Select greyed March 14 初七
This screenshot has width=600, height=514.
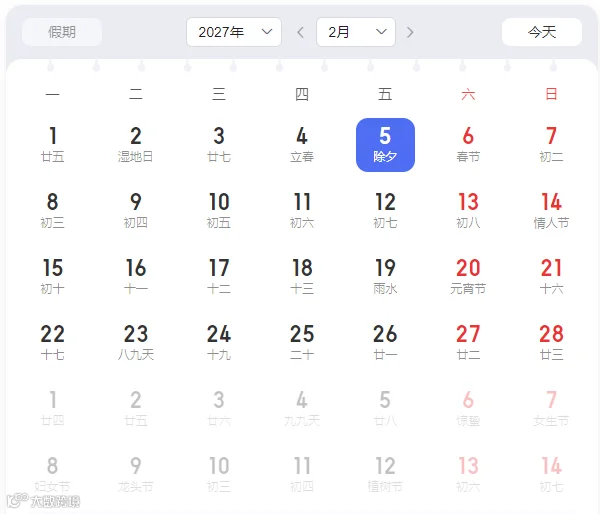coord(551,475)
